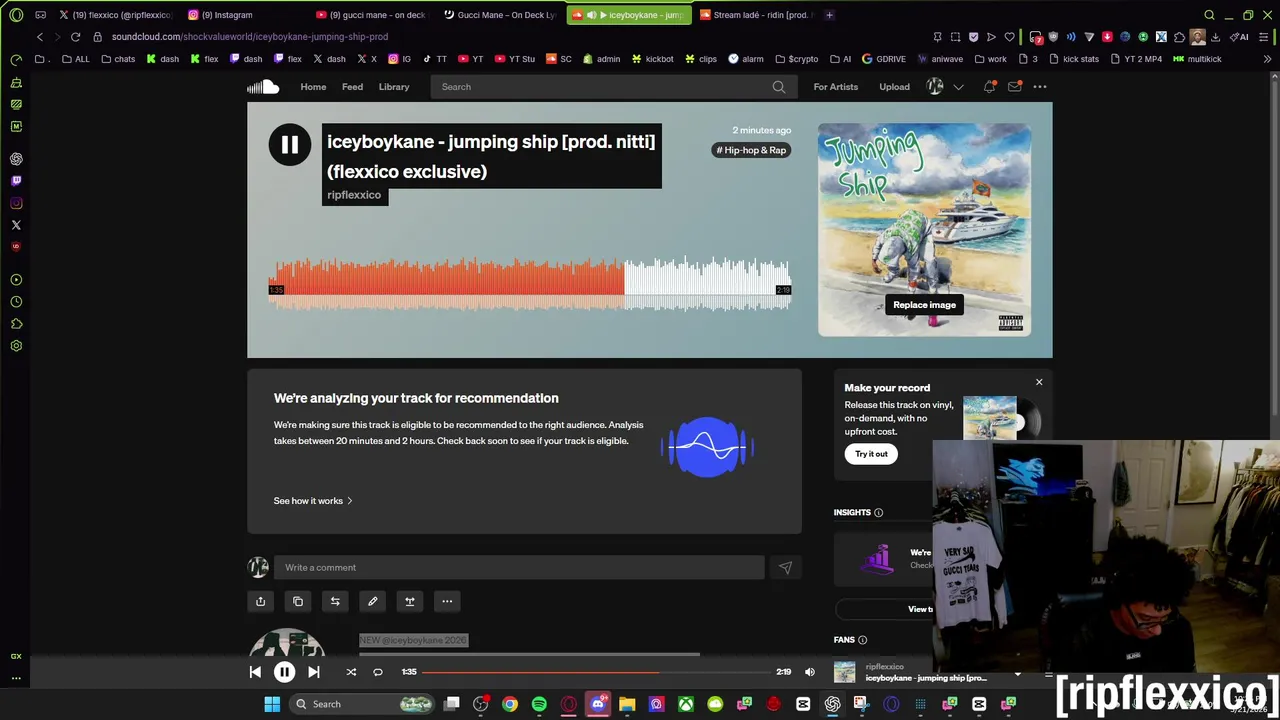Skip to next track in the player bar
The width and height of the screenshot is (1280, 720).
[x=313, y=672]
